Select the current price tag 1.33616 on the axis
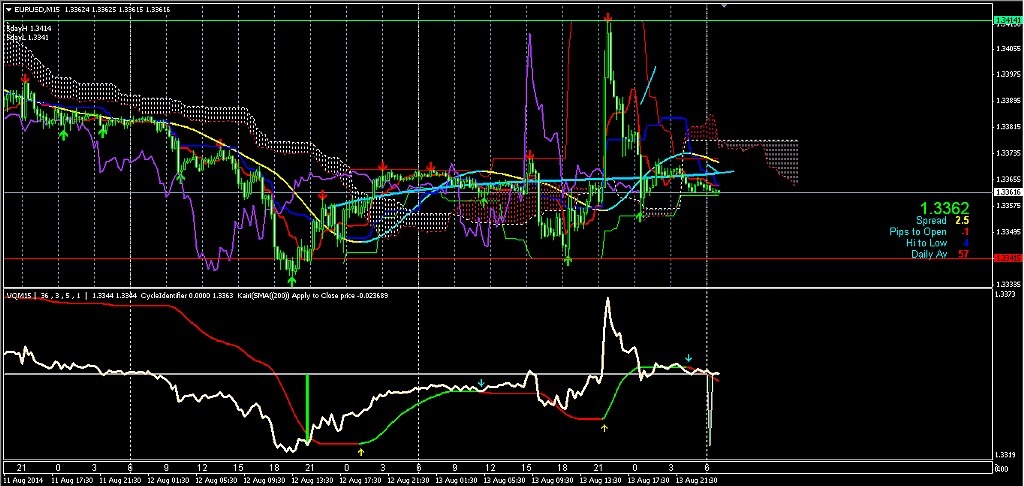Viewport: 1024px width, 486px height. (1007, 191)
